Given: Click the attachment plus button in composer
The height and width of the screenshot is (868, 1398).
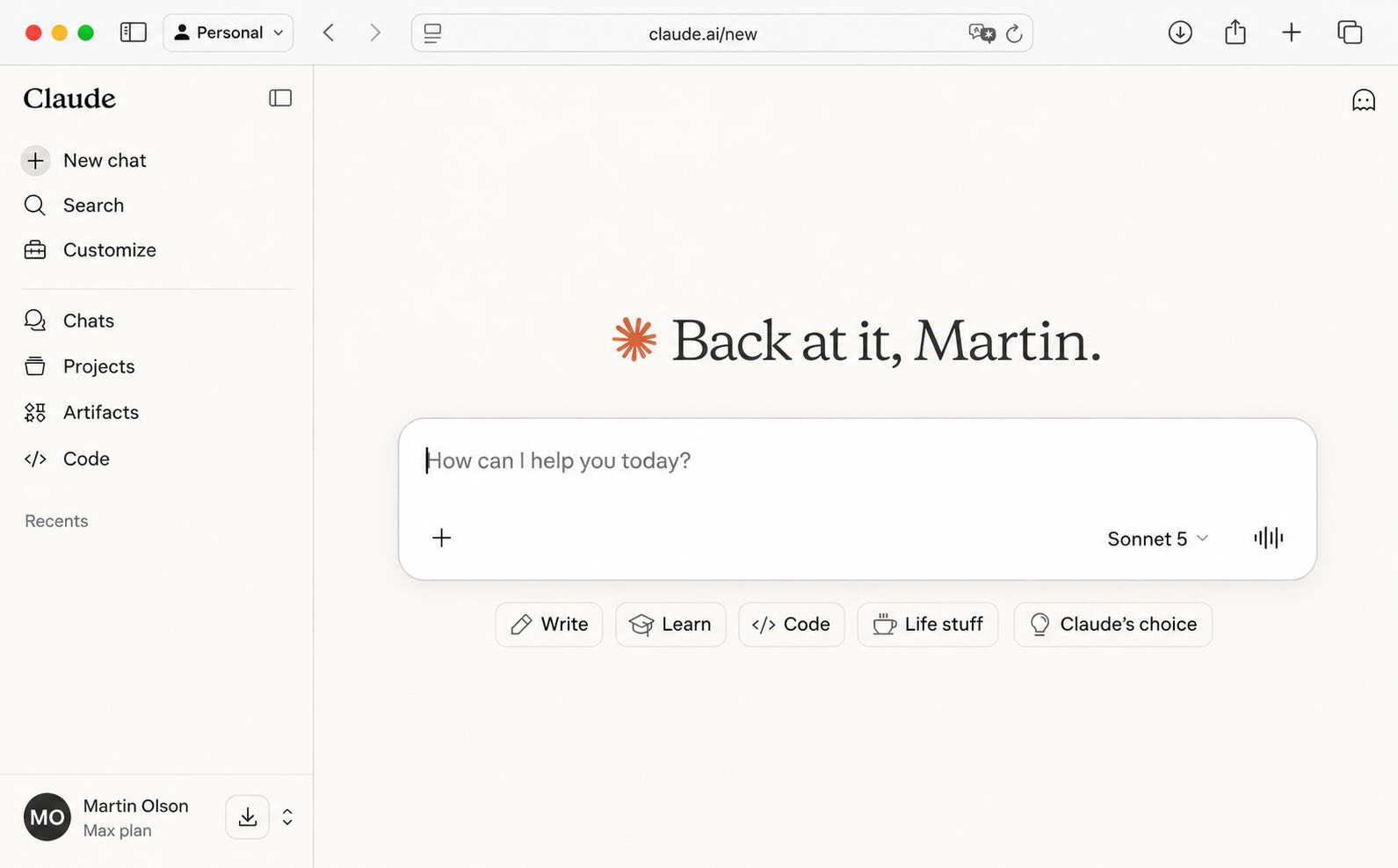Looking at the screenshot, I should (x=442, y=538).
